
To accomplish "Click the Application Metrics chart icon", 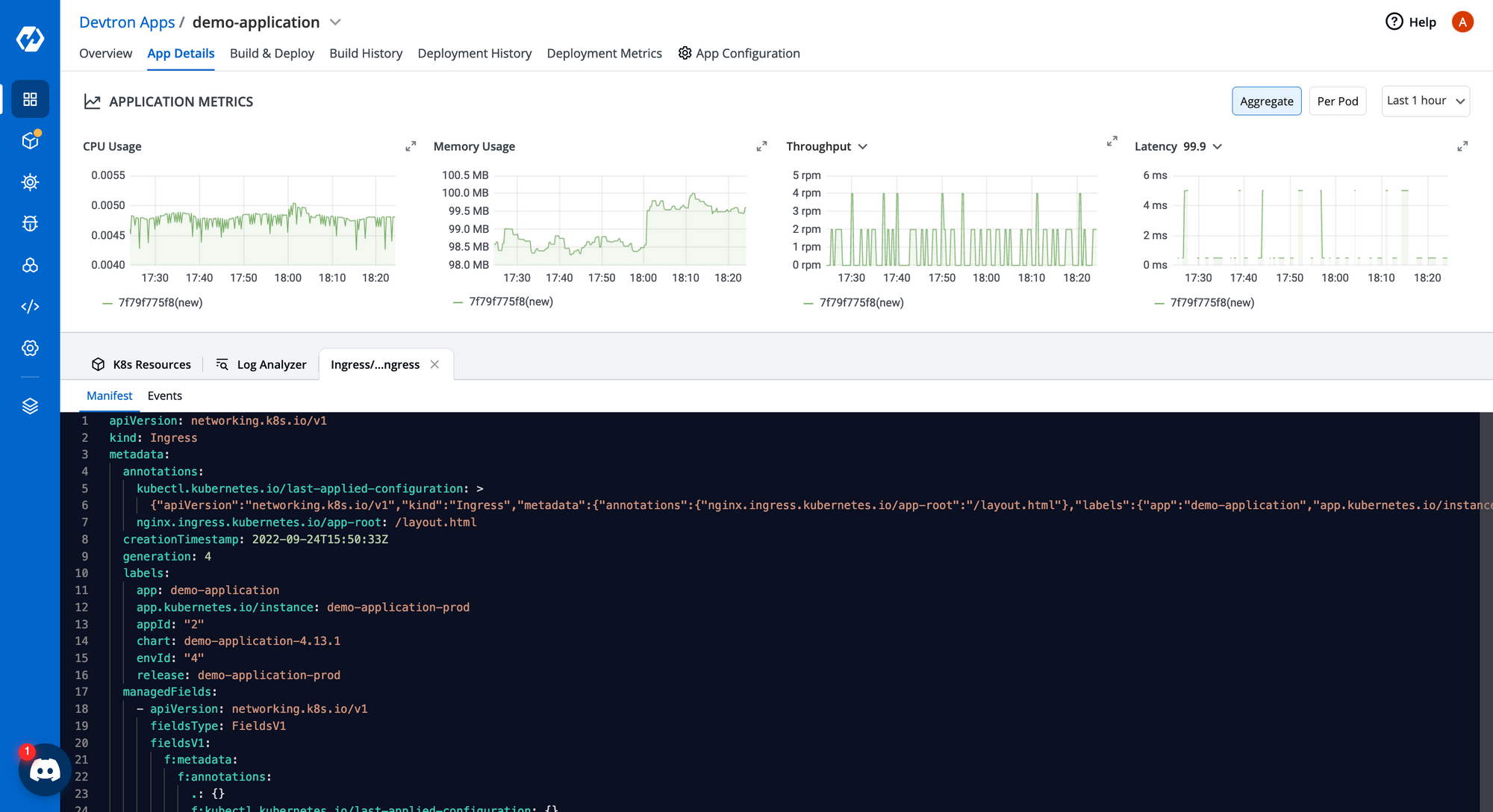I will (x=92, y=101).
